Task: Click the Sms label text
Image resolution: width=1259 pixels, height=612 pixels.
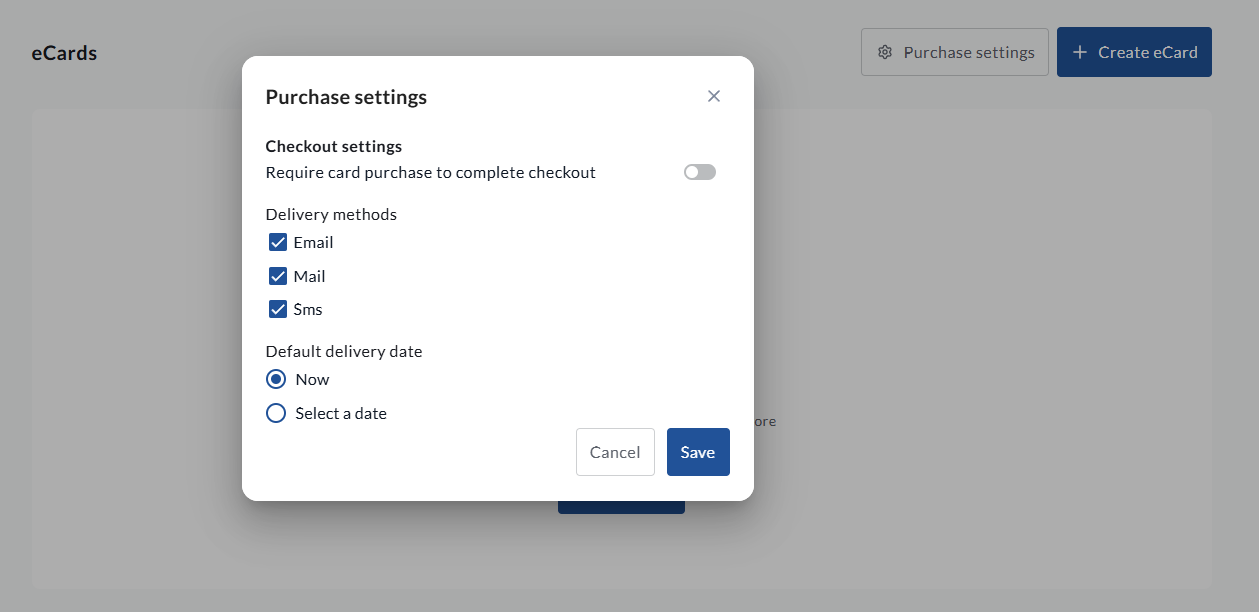Action: point(308,309)
